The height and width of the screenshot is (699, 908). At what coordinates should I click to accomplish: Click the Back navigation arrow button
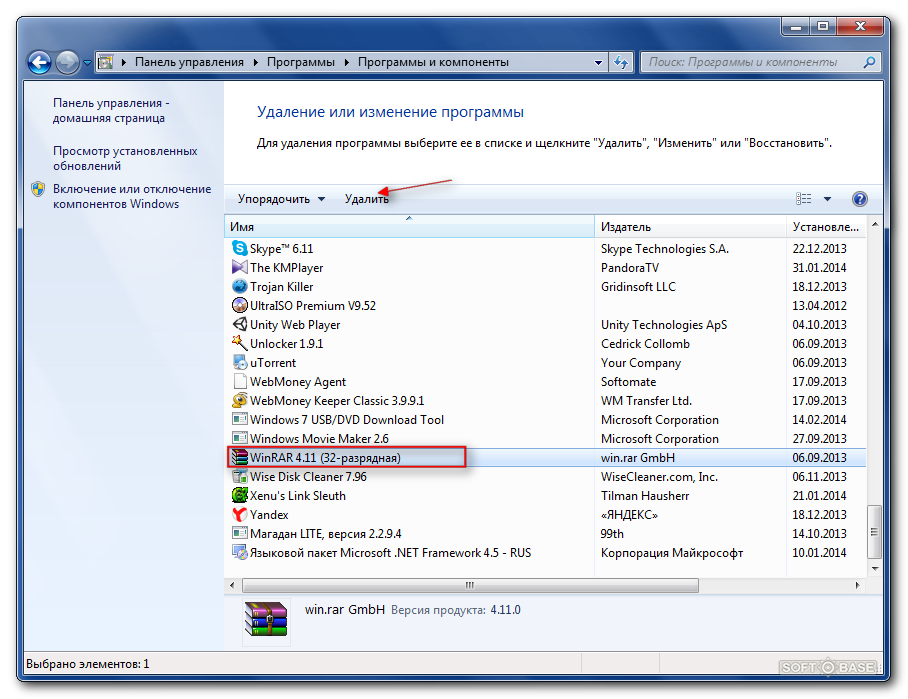[39, 62]
